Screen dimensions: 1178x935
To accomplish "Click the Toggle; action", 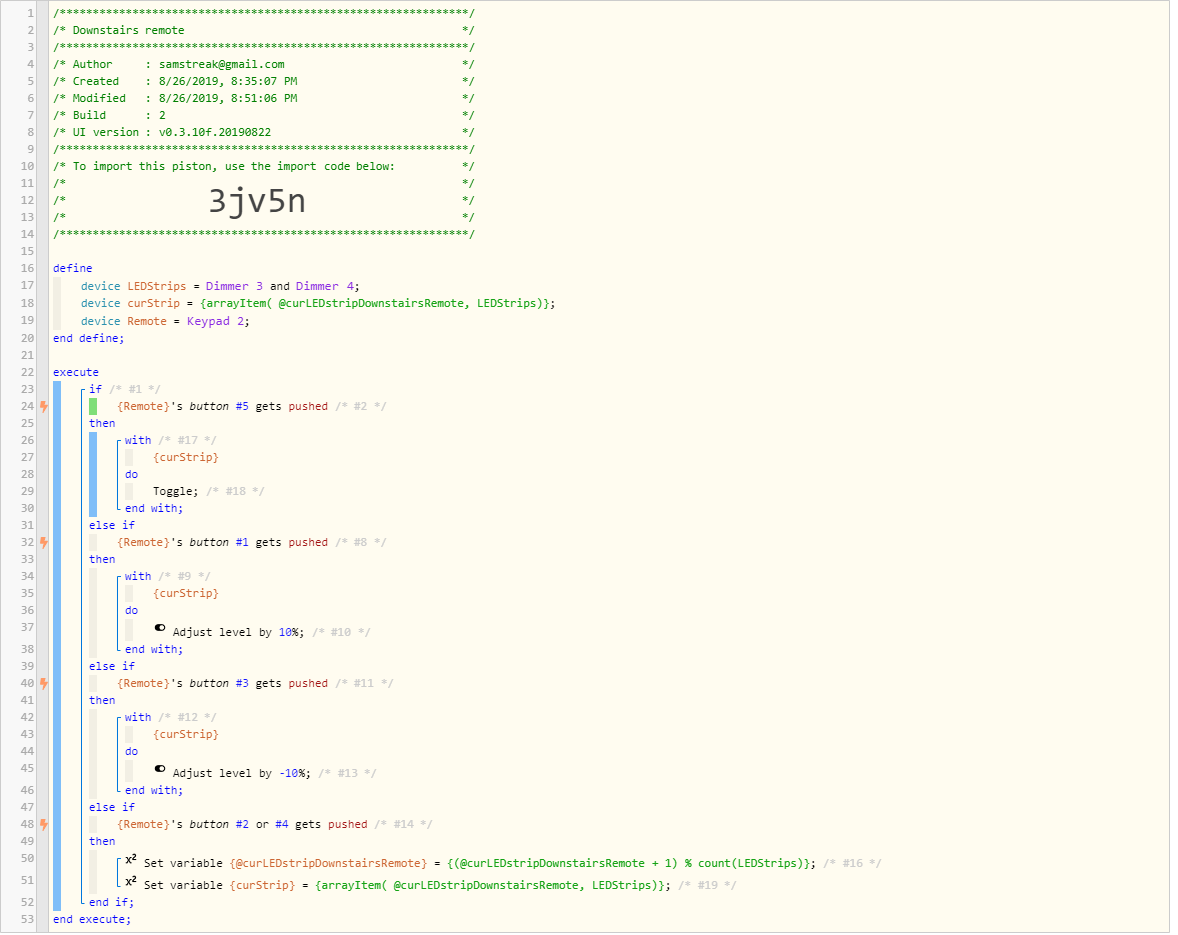I will point(175,491).
